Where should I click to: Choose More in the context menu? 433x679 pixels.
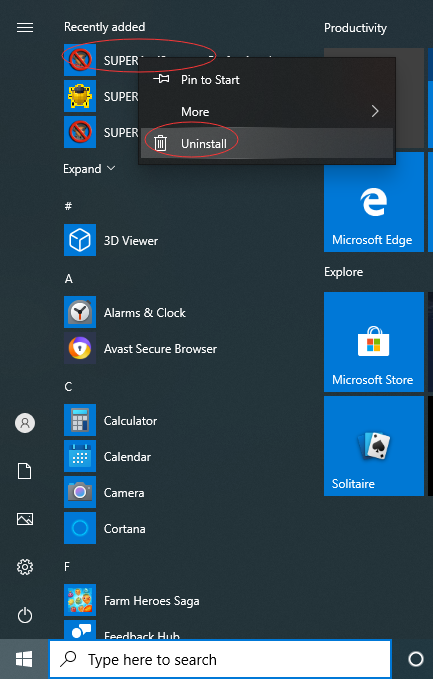(x=267, y=112)
